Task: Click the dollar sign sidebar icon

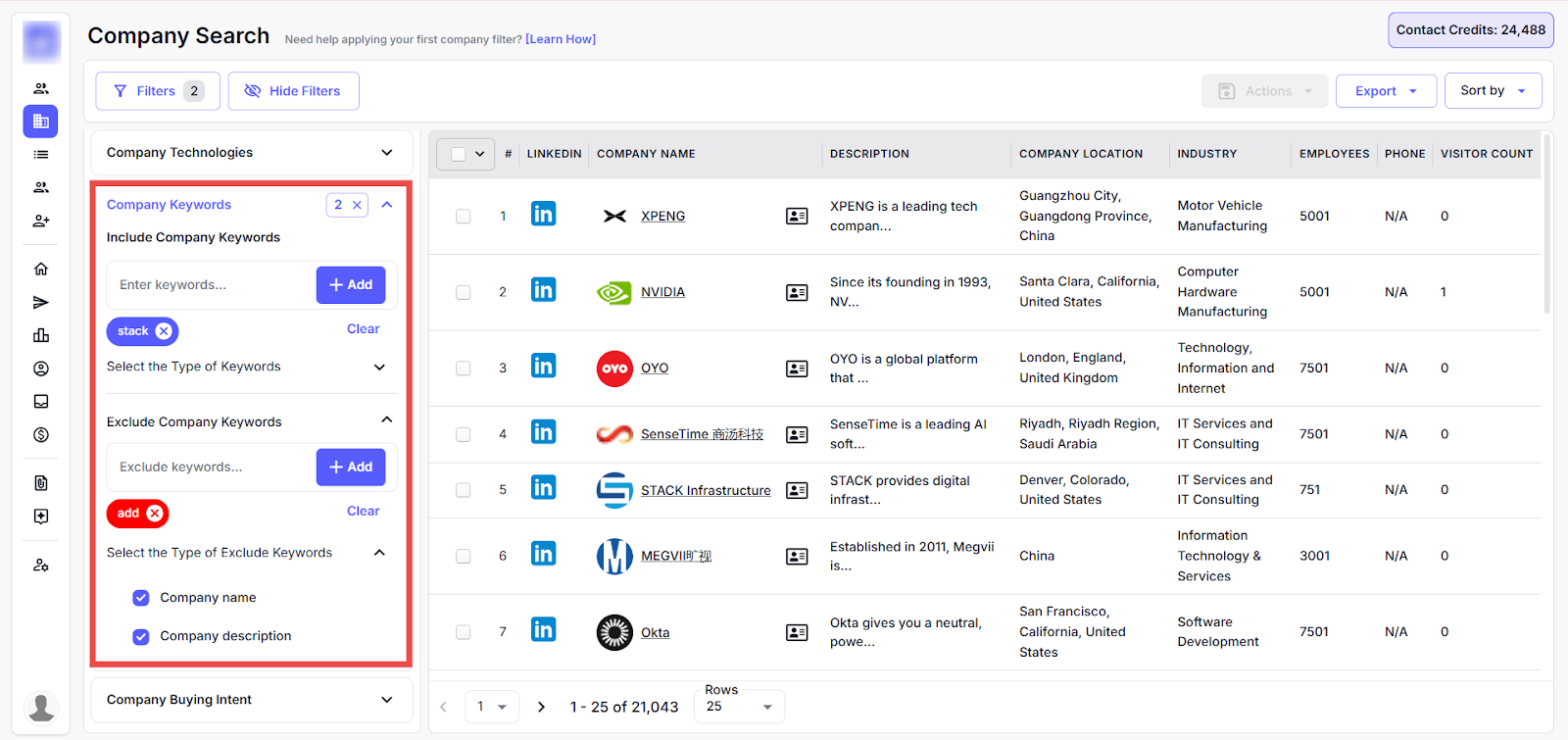Action: (41, 435)
